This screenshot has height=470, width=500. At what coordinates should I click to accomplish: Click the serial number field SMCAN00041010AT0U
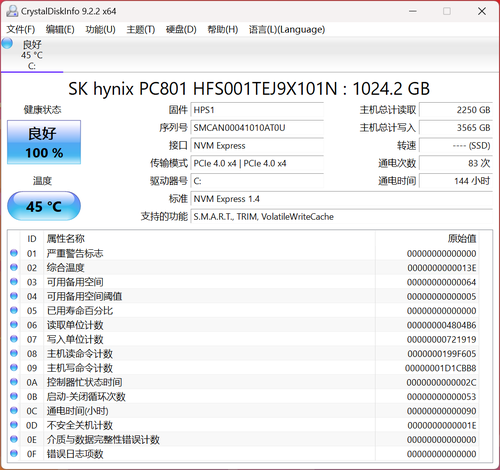point(257,128)
